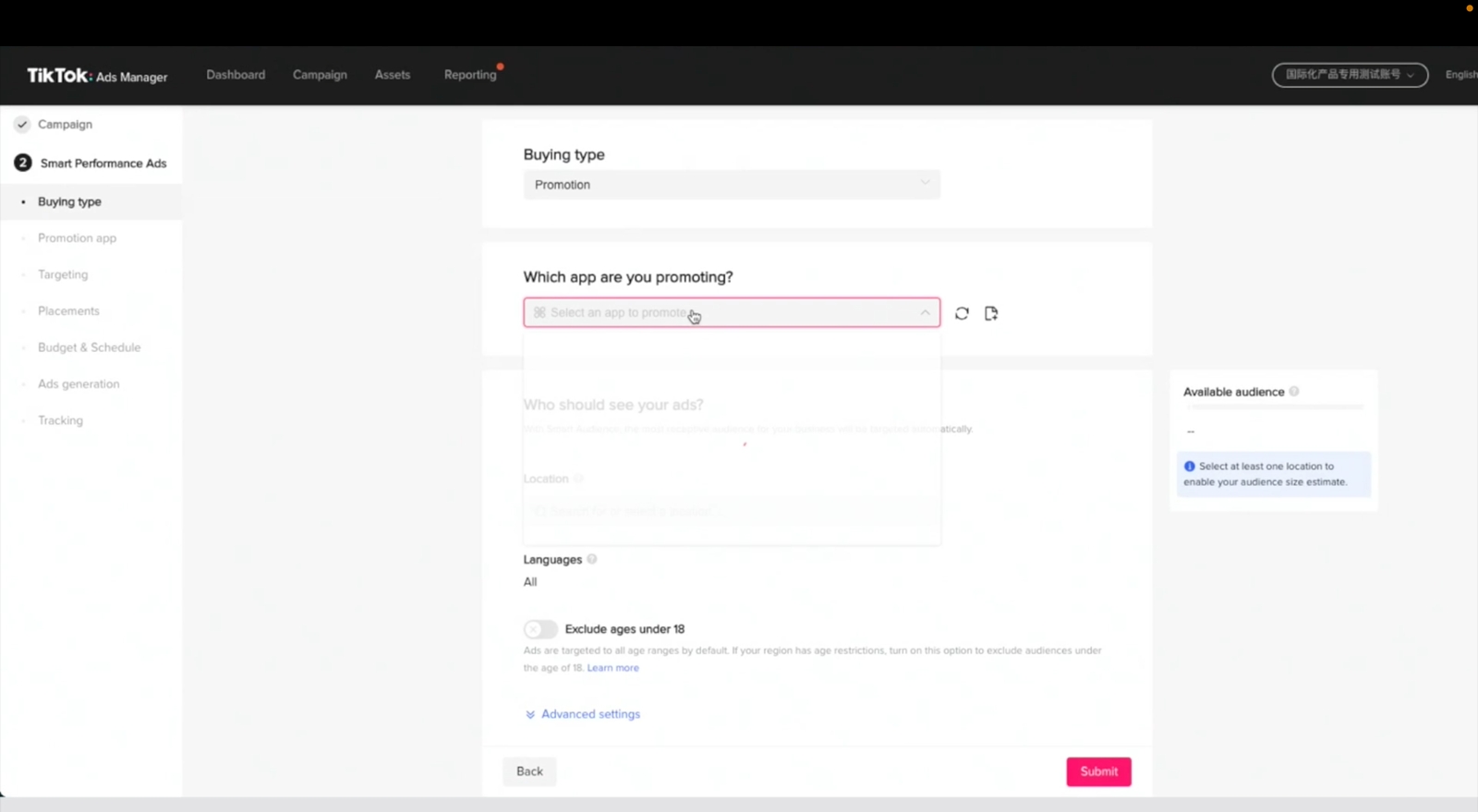1478x812 pixels.
Task: Jump to Targeting section
Action: click(63, 274)
